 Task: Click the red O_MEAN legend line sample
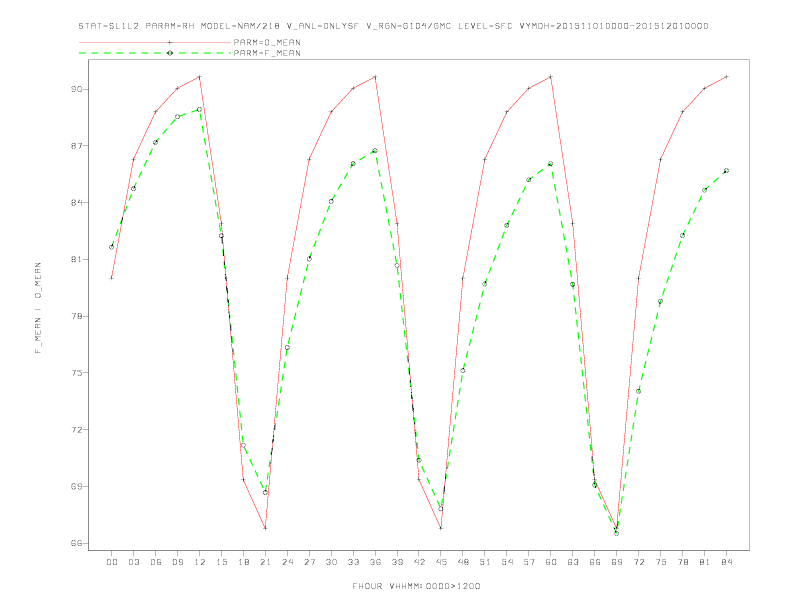coord(155,42)
